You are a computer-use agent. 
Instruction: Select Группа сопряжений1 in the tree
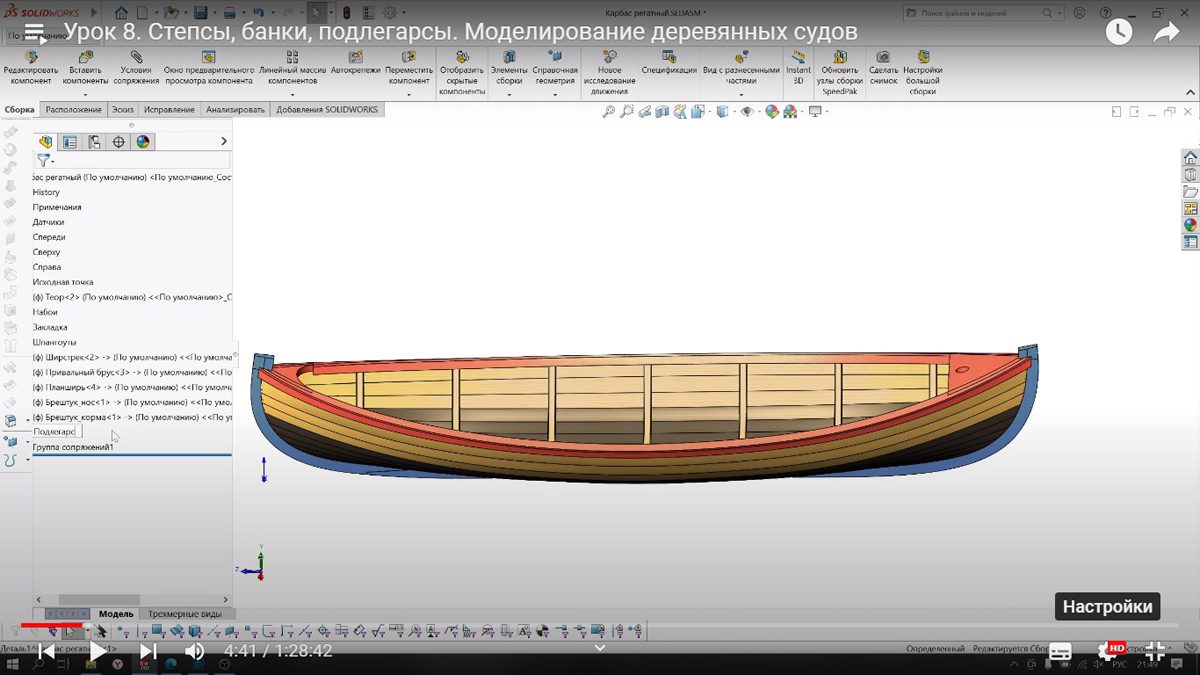[x=73, y=447]
